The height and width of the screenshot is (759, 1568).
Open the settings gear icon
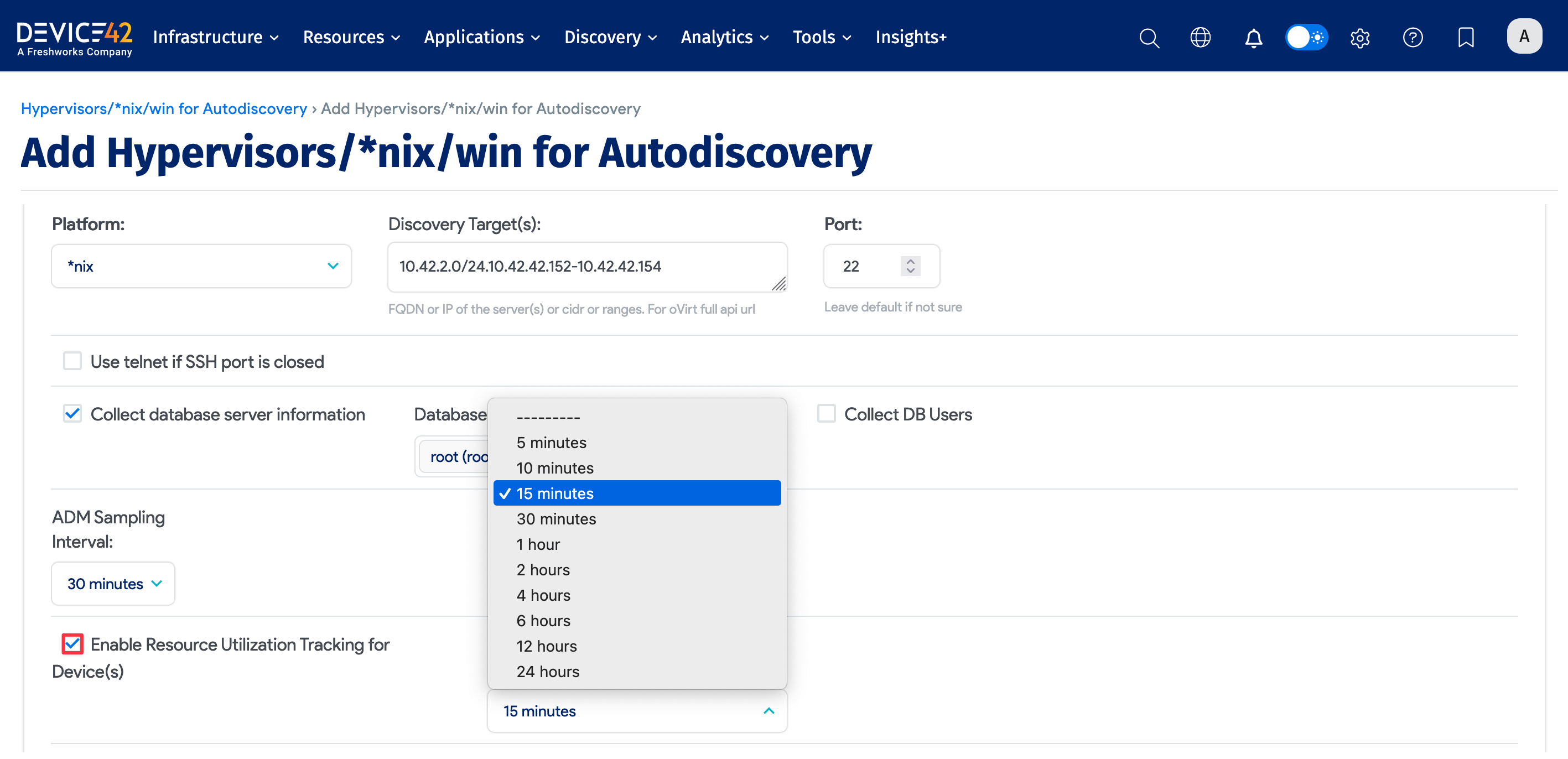coord(1360,38)
